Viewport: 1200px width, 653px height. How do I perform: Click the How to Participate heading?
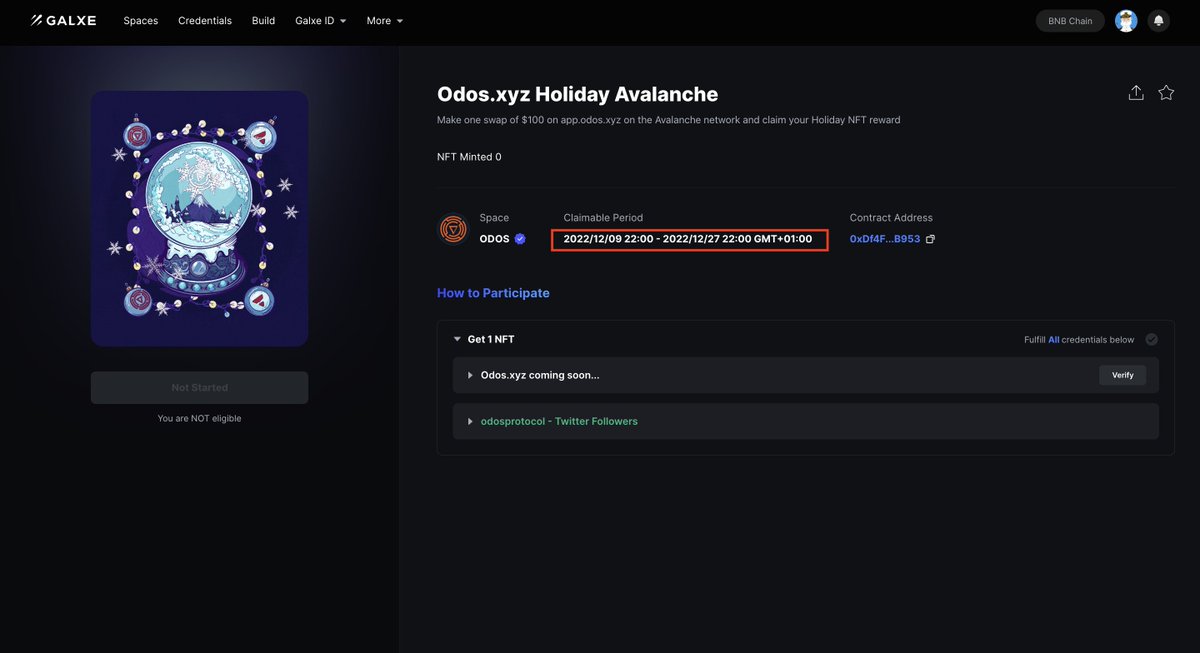493,293
